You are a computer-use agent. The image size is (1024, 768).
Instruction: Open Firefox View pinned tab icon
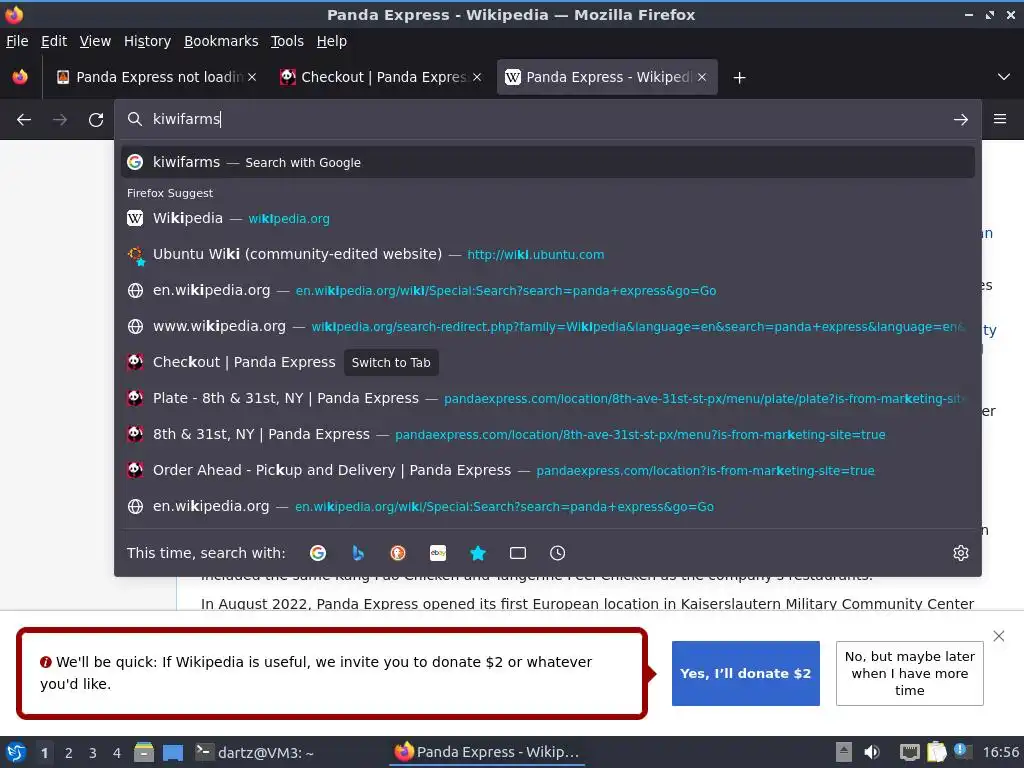point(20,77)
